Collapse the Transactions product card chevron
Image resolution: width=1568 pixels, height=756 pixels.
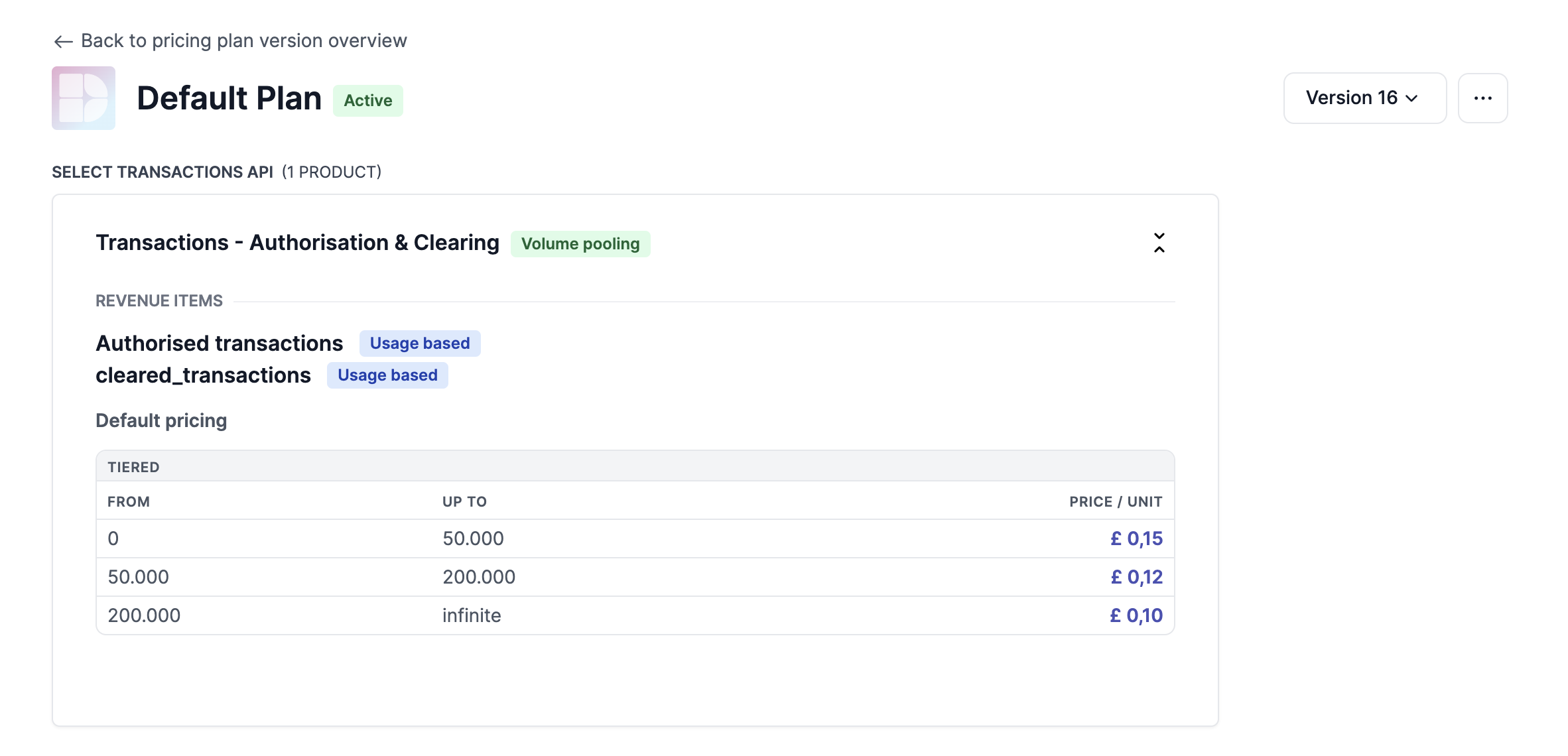(1159, 243)
